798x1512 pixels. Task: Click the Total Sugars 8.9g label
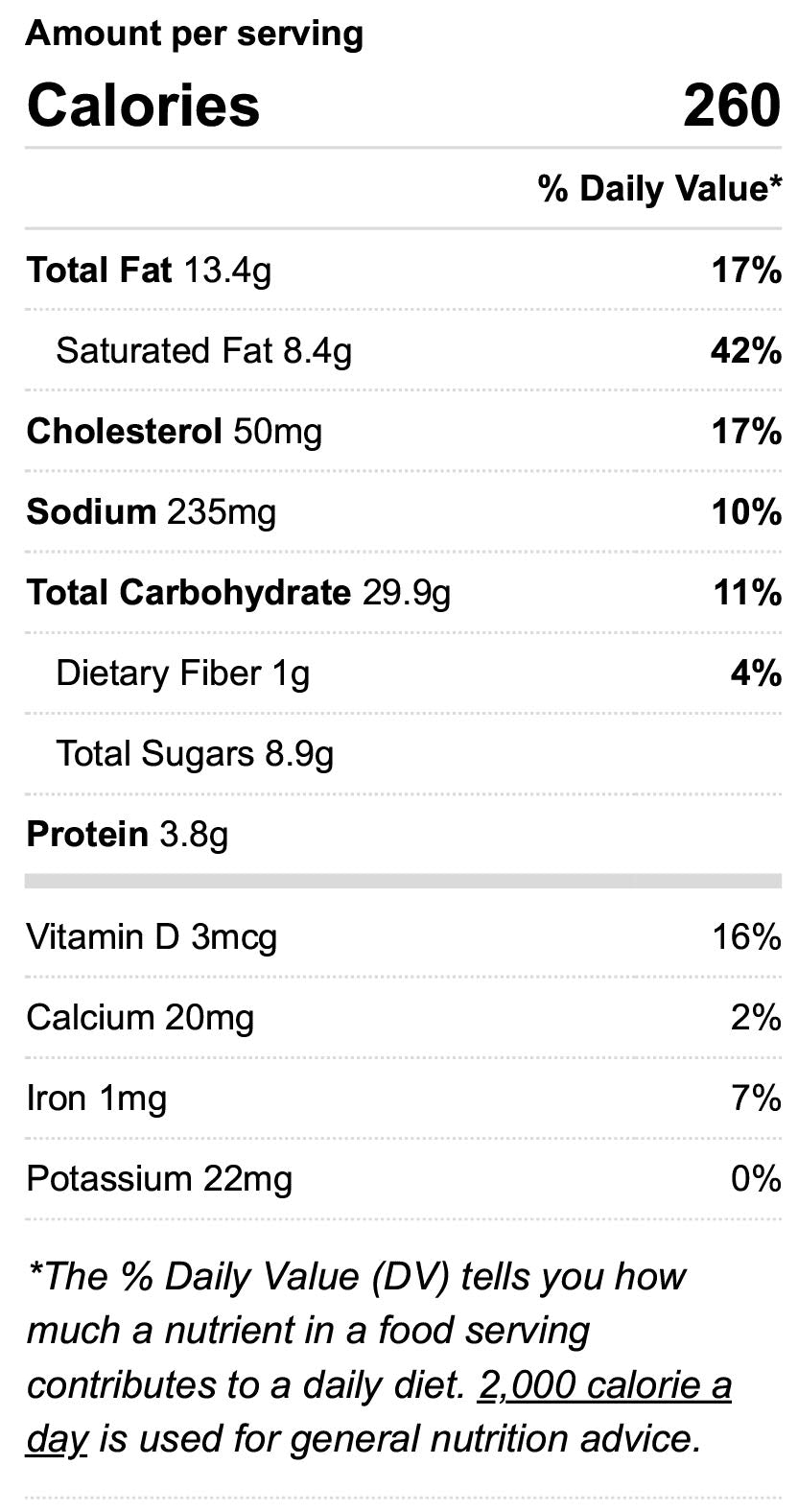point(195,754)
